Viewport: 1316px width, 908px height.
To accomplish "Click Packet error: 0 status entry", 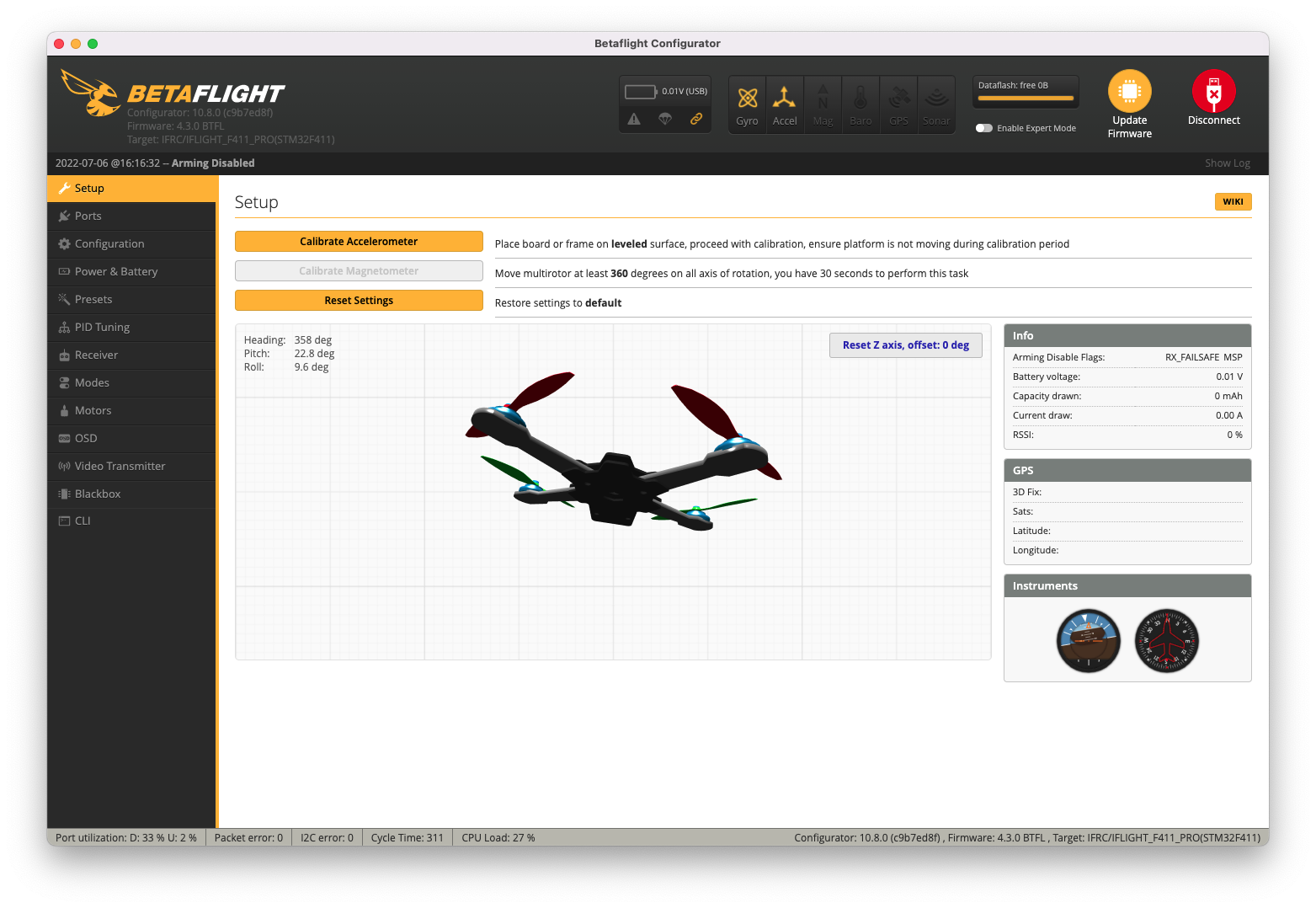I will (x=248, y=837).
